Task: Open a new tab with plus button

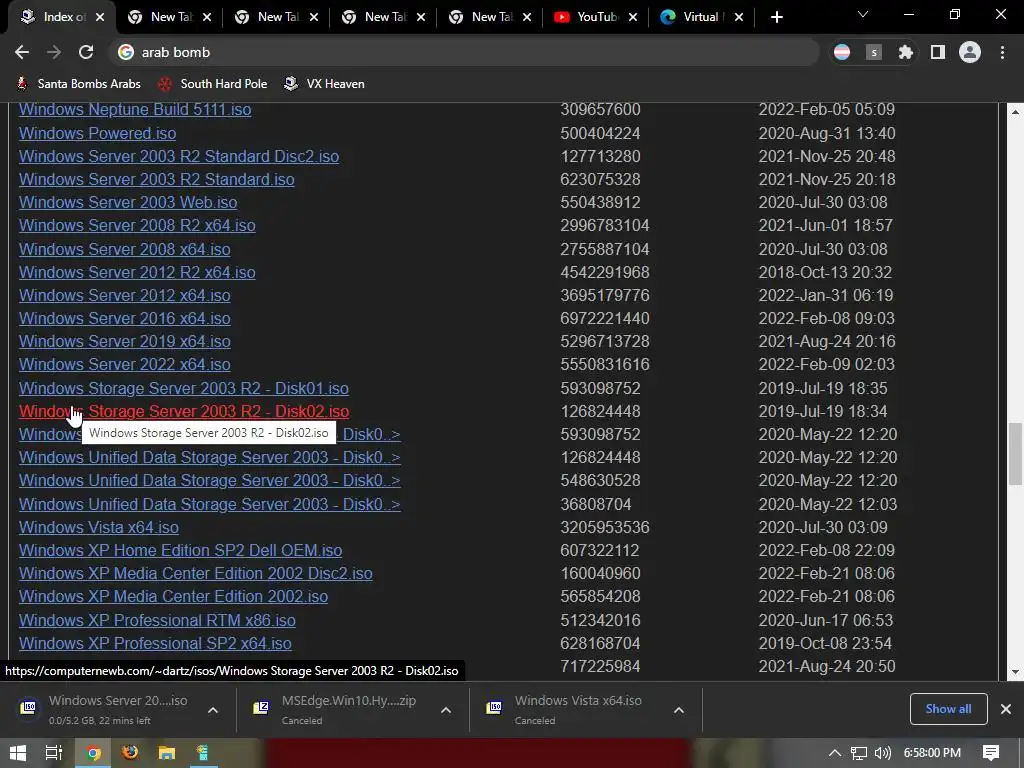Action: coord(776,18)
